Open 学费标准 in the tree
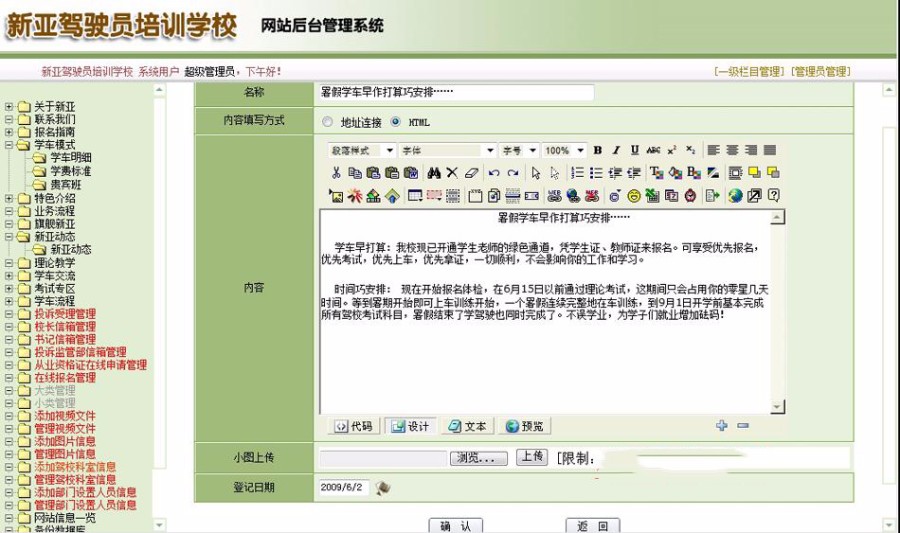The width and height of the screenshot is (900, 533). (70, 171)
